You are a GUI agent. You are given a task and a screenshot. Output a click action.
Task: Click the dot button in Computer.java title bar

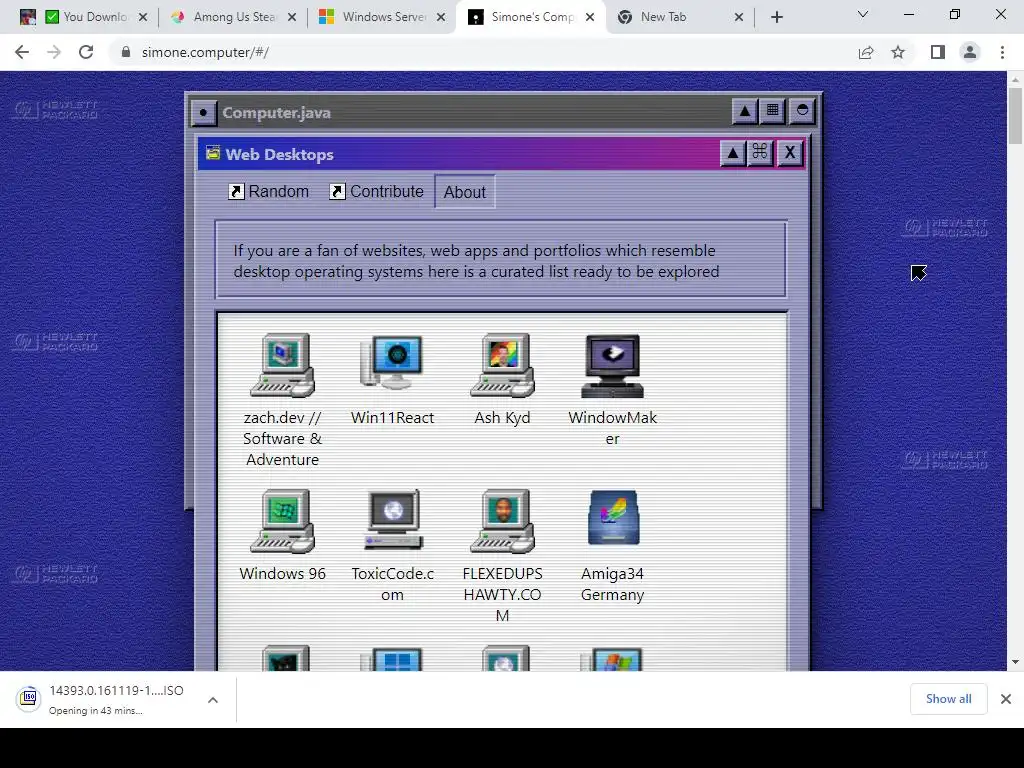pyautogui.click(x=204, y=113)
